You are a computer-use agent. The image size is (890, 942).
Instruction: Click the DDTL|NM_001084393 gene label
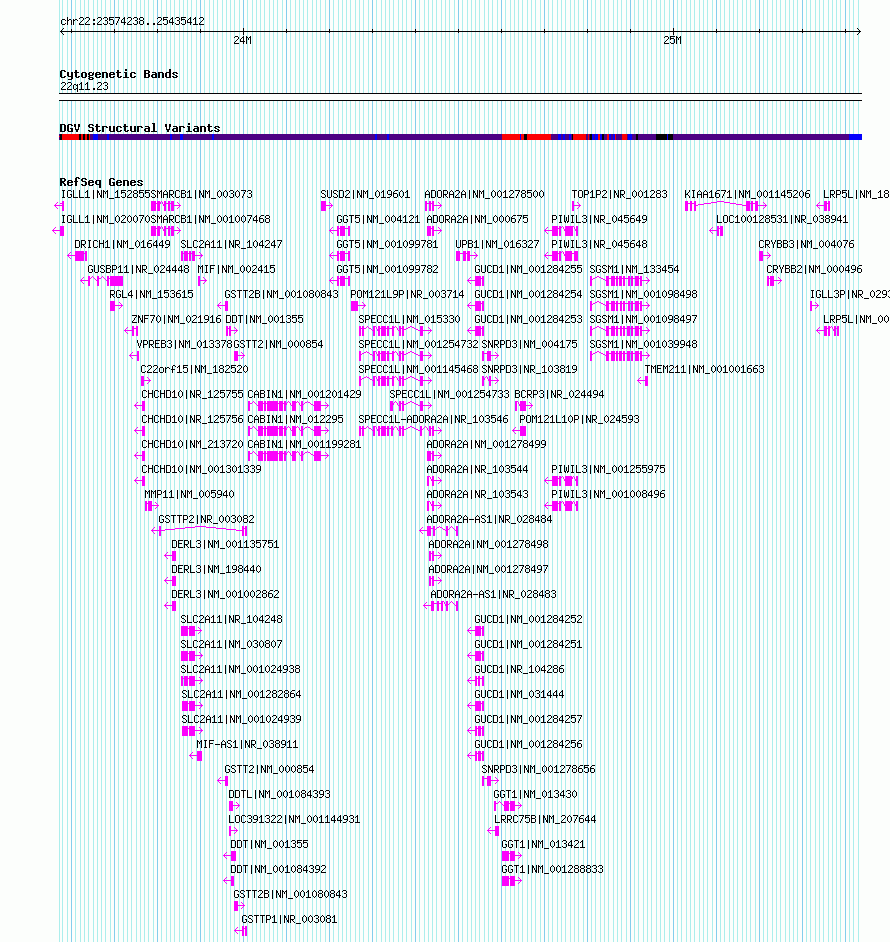pyautogui.click(x=279, y=794)
